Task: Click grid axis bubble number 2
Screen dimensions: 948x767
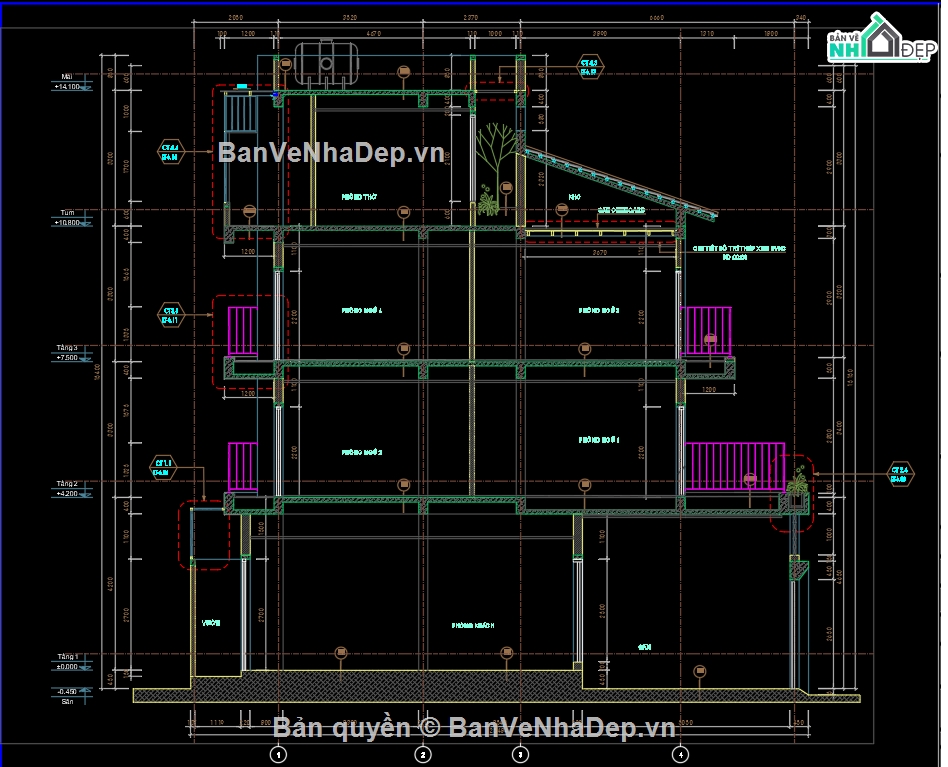Action: pyautogui.click(x=423, y=753)
